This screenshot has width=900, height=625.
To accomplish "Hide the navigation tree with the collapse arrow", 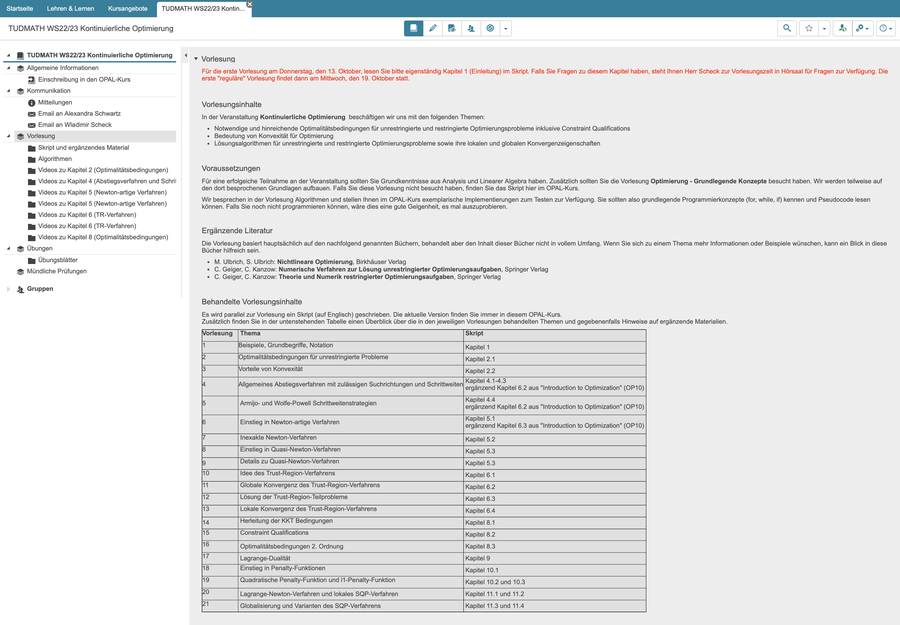I will click(x=185, y=55).
